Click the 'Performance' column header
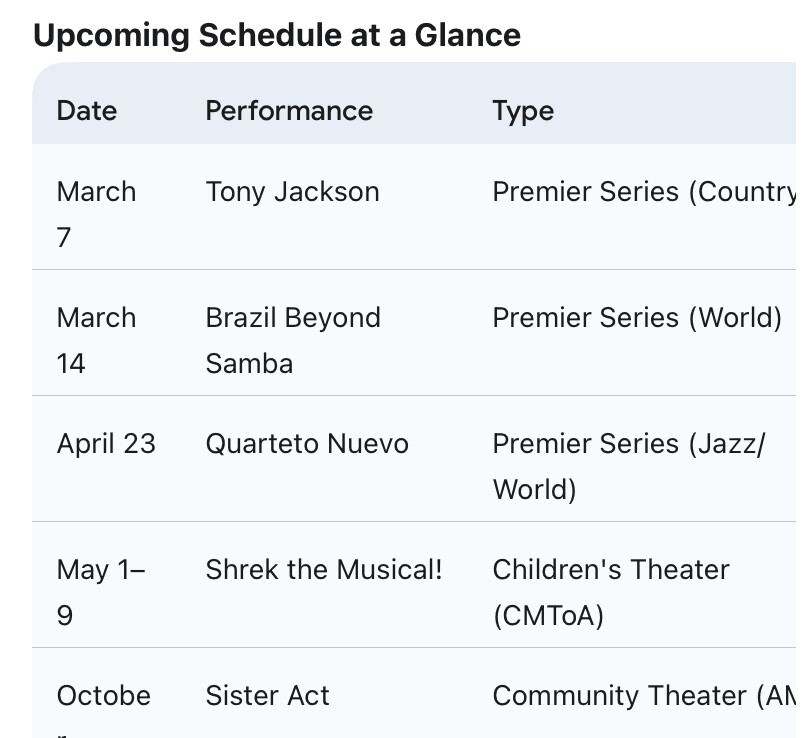Viewport: 805px width, 738px height. [x=289, y=110]
